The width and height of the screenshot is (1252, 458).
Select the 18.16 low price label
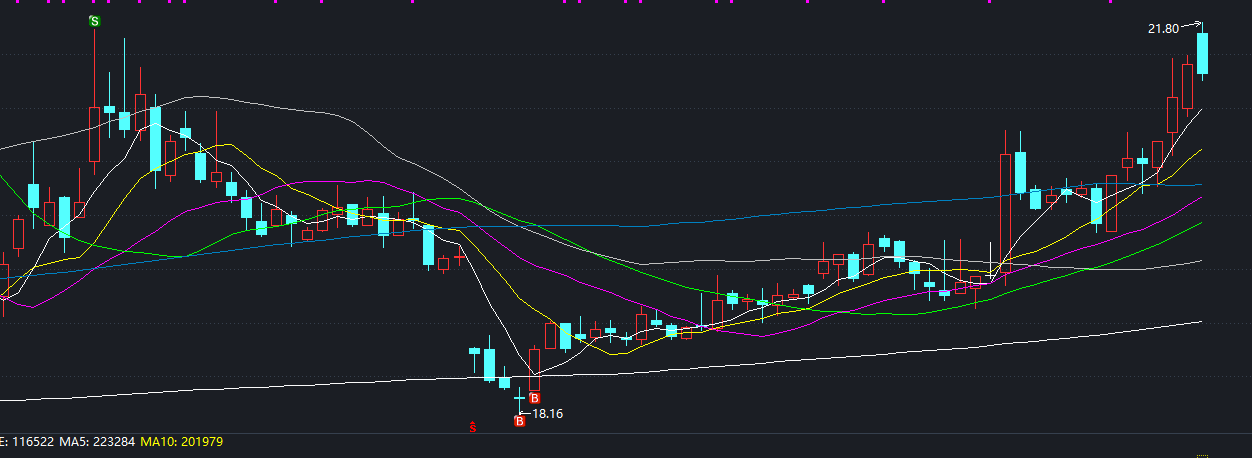pos(547,413)
